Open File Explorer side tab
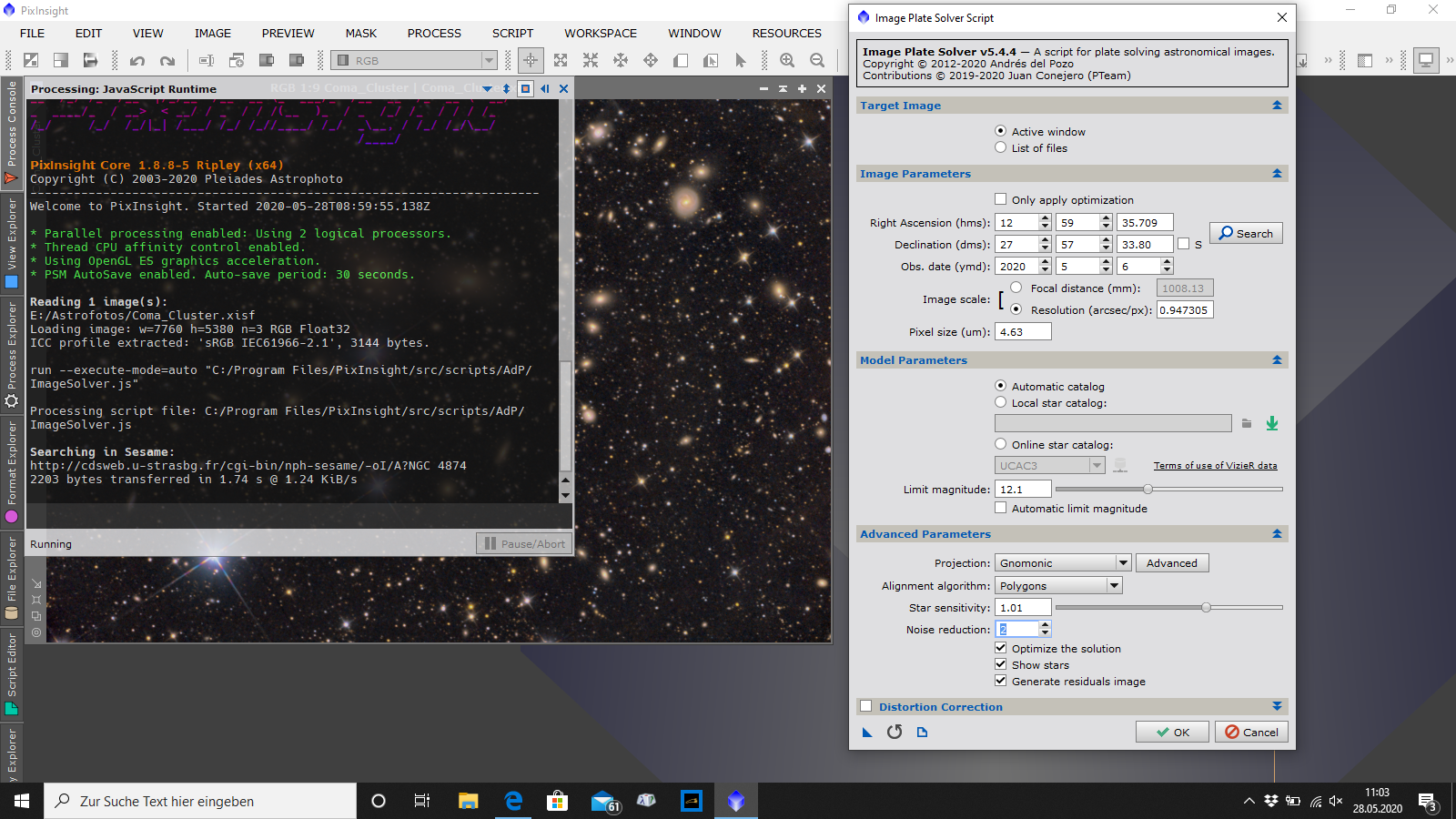 pos(12,578)
